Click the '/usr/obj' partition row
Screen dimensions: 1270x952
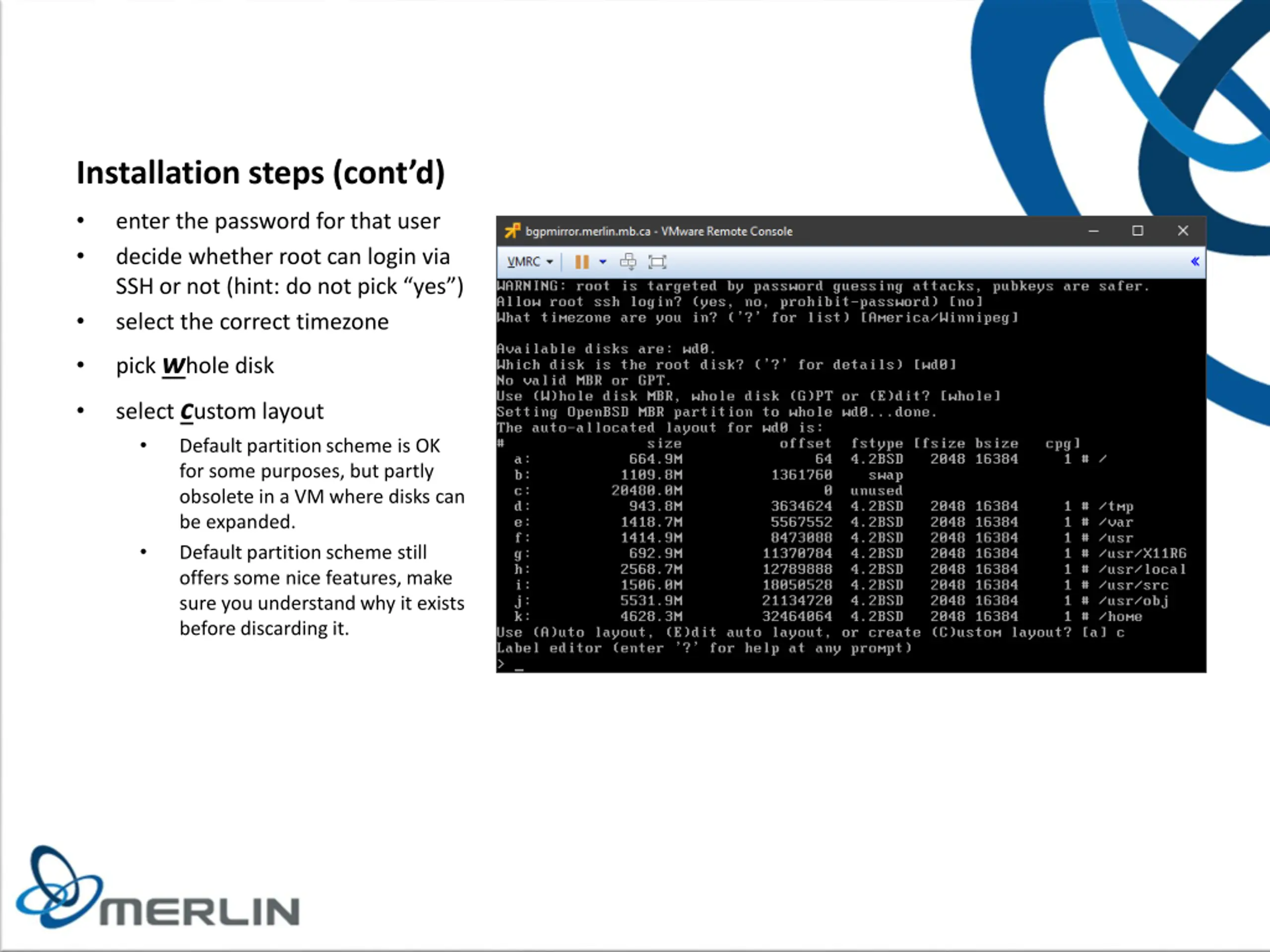tap(841, 601)
